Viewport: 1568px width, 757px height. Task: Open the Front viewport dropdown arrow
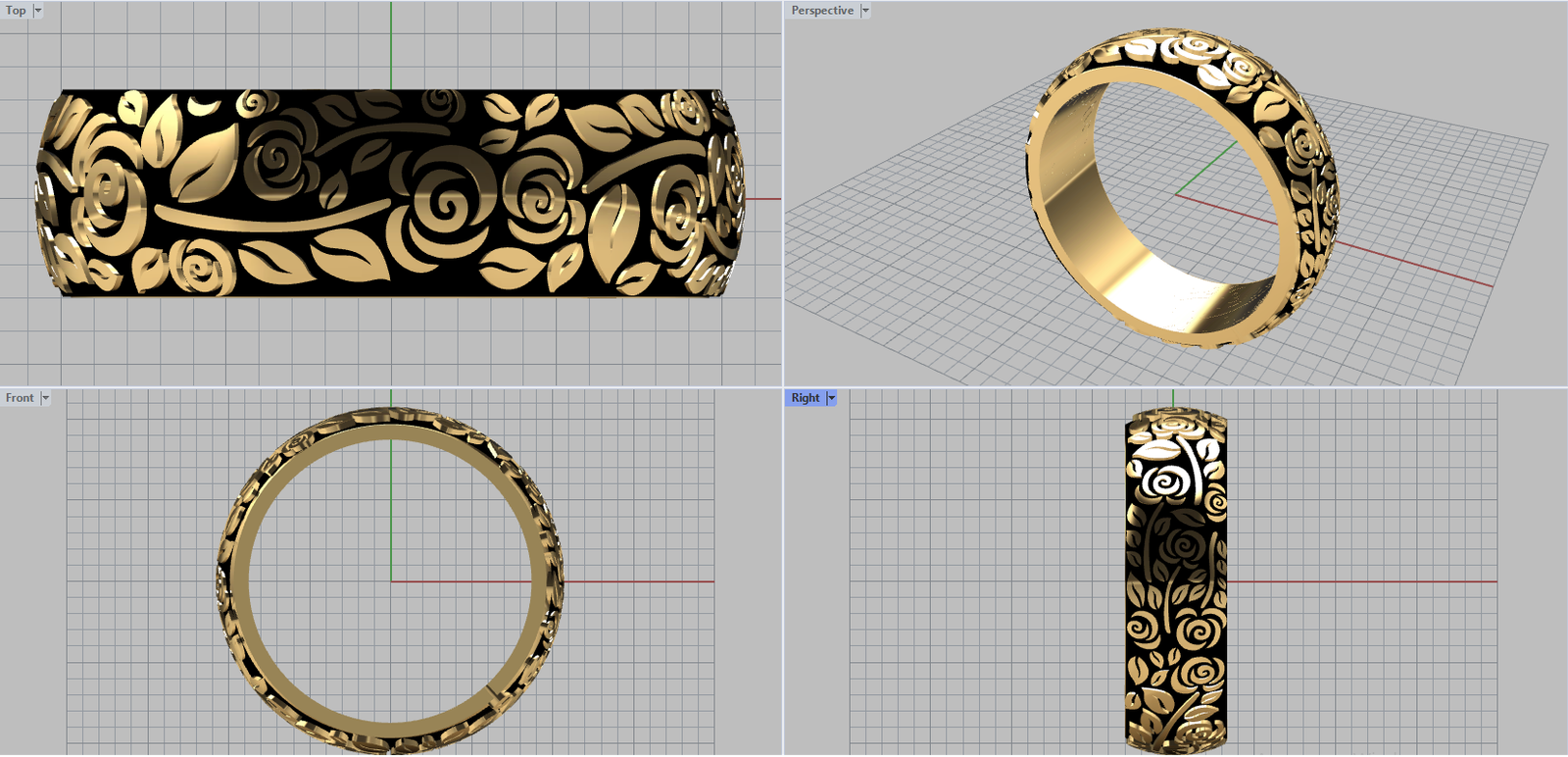pos(45,398)
